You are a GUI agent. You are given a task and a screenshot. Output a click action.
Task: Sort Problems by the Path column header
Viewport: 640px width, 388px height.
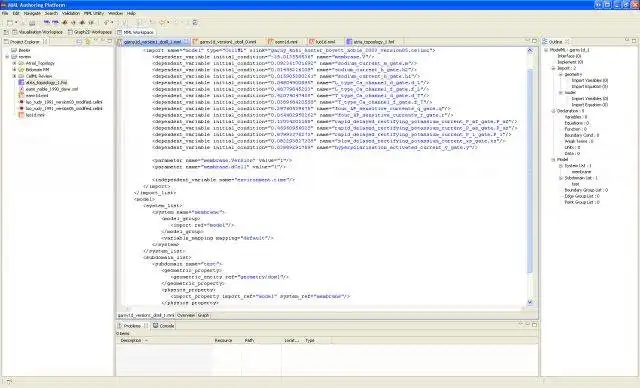261,340
